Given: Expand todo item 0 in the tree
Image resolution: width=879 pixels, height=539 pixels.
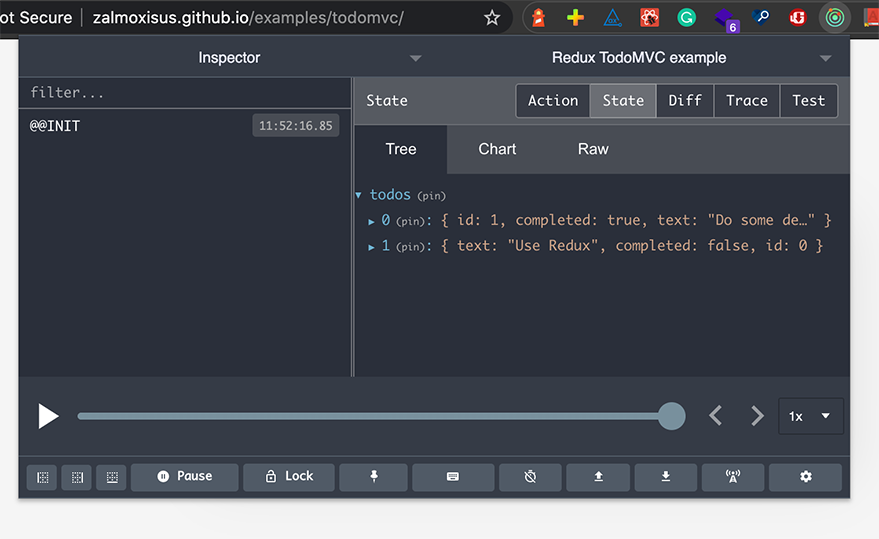Looking at the screenshot, I should (x=371, y=222).
